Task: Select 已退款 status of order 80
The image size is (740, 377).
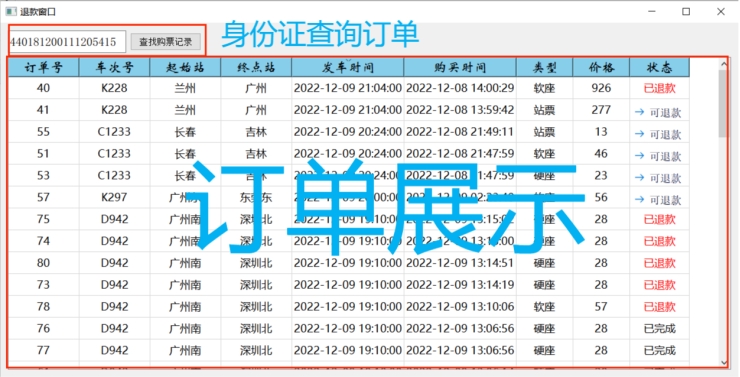Action: point(659,263)
